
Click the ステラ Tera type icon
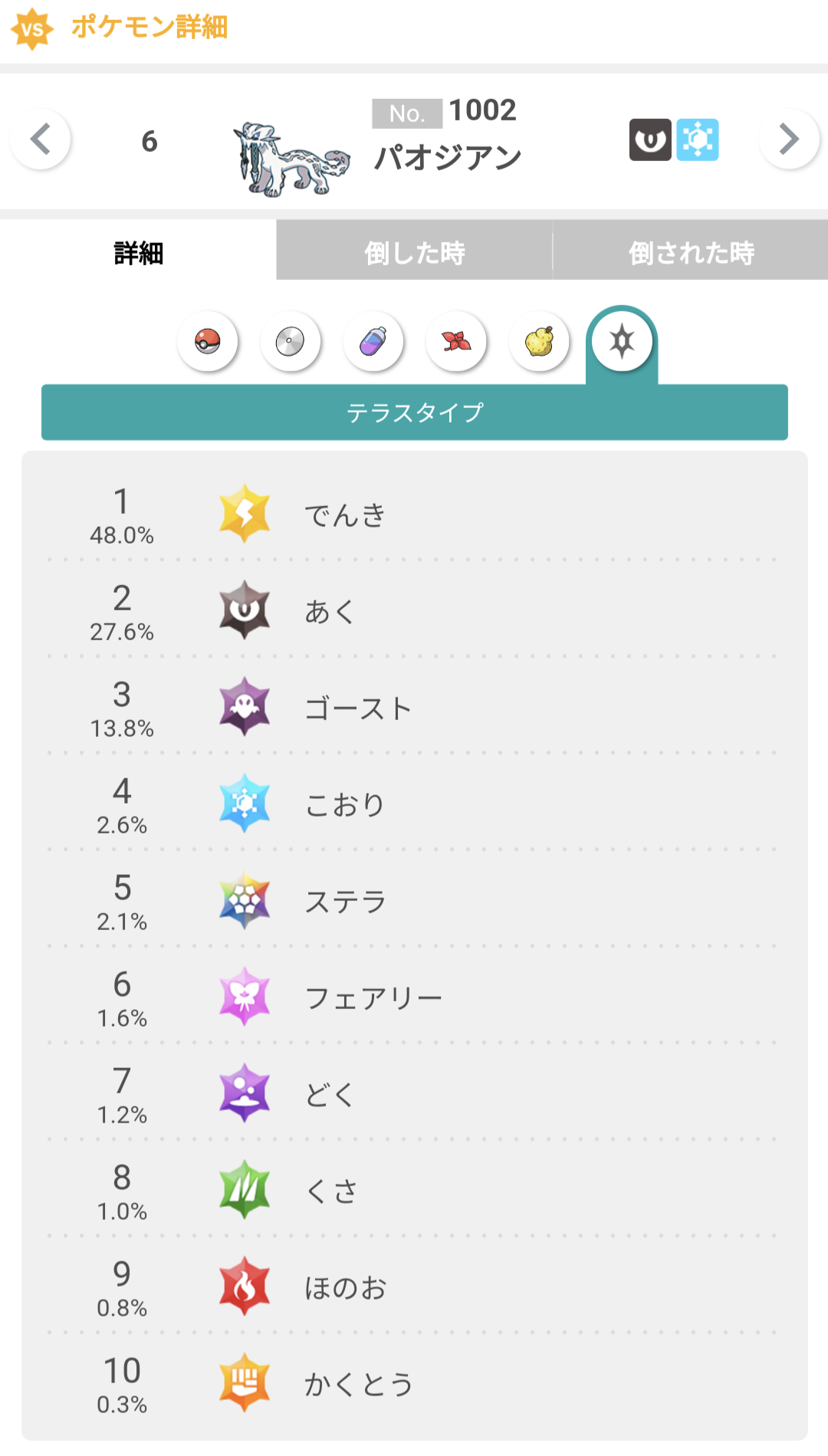point(245,900)
